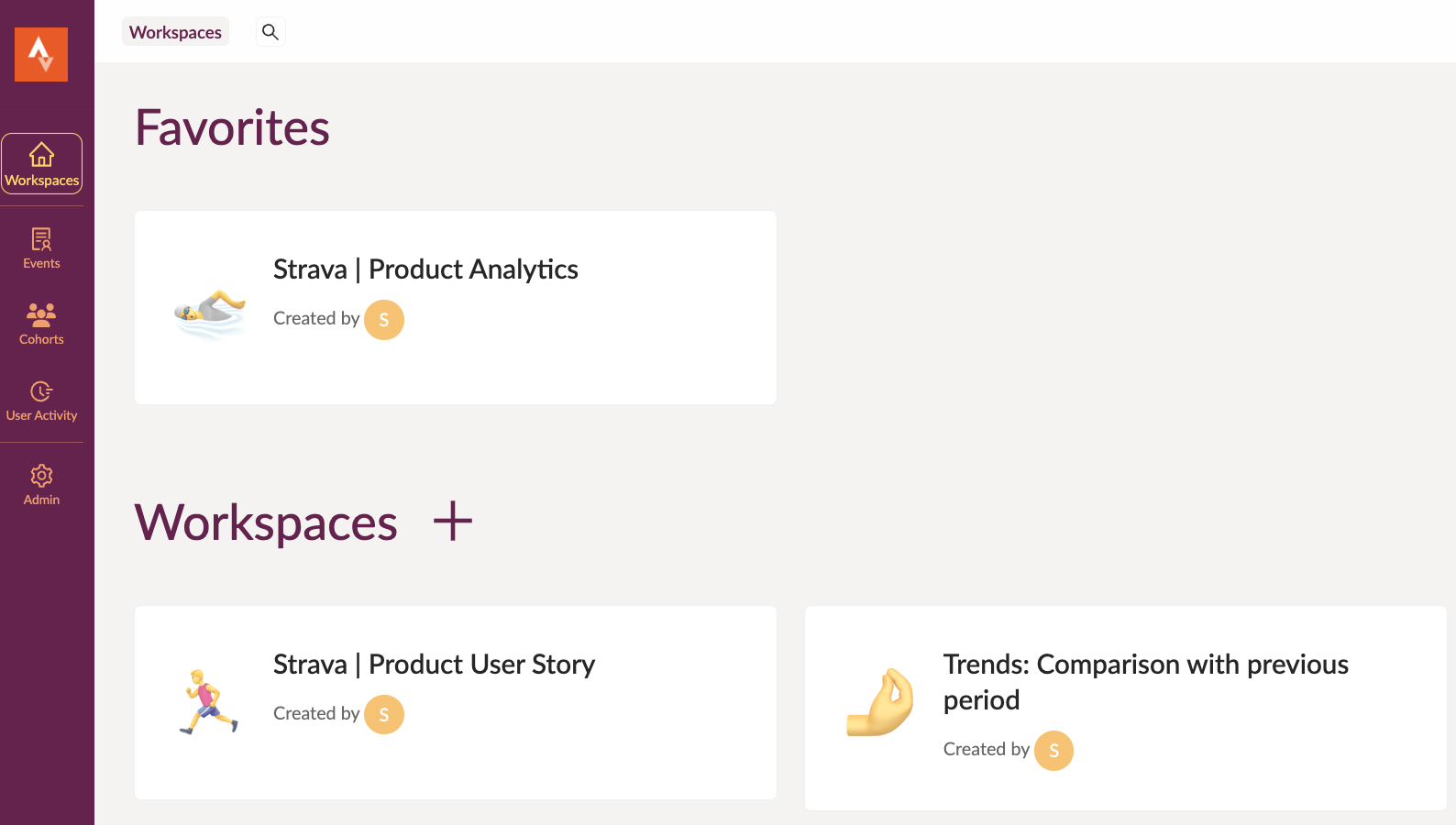This screenshot has width=1456, height=825.
Task: Click the pinched fingers emoji thumbnail
Action: (880, 702)
